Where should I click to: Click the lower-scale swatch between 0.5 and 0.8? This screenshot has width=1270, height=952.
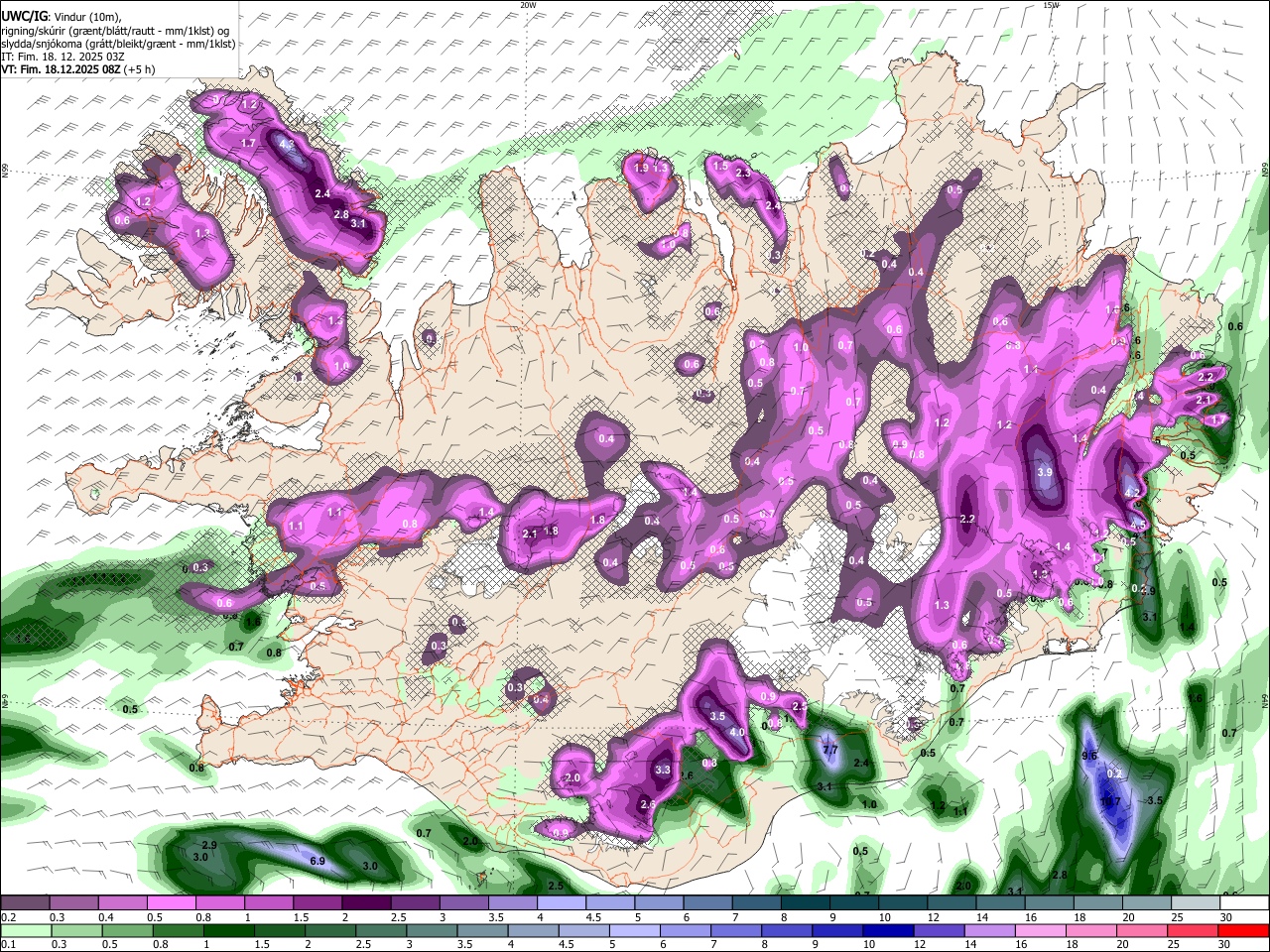coord(127,931)
